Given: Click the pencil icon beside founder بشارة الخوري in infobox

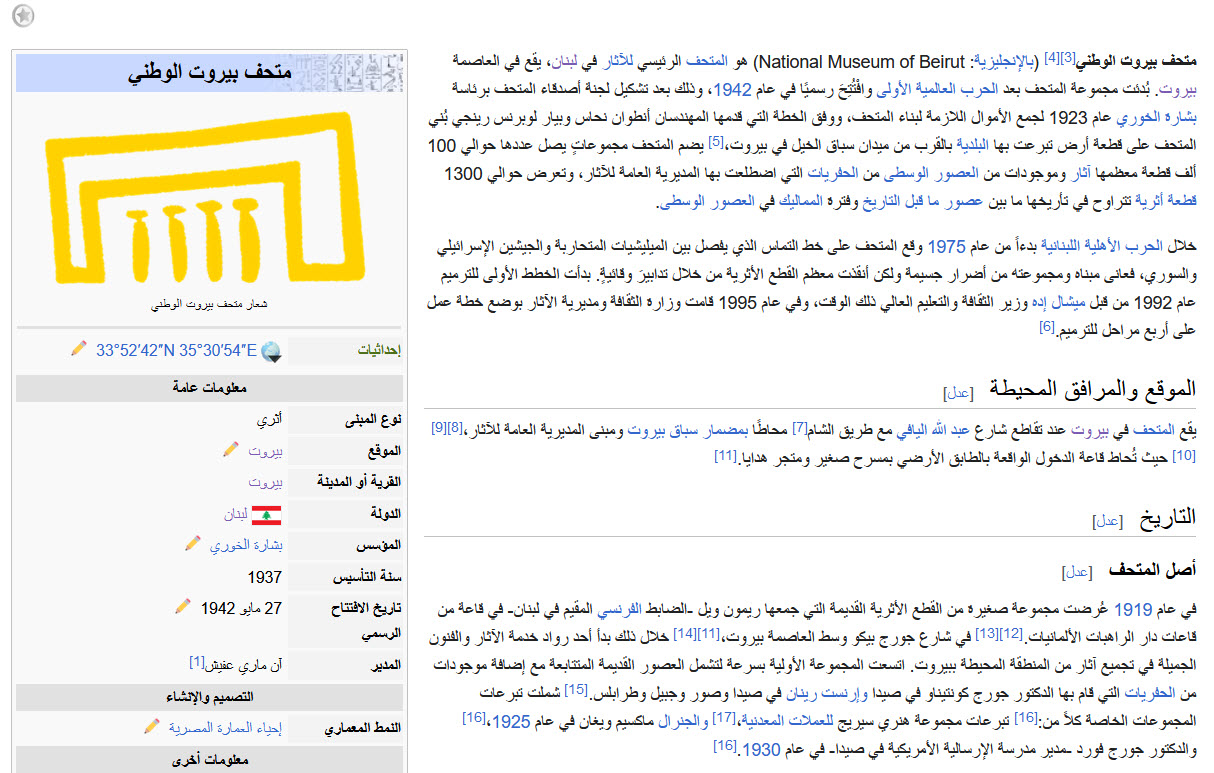Looking at the screenshot, I should coord(193,543).
